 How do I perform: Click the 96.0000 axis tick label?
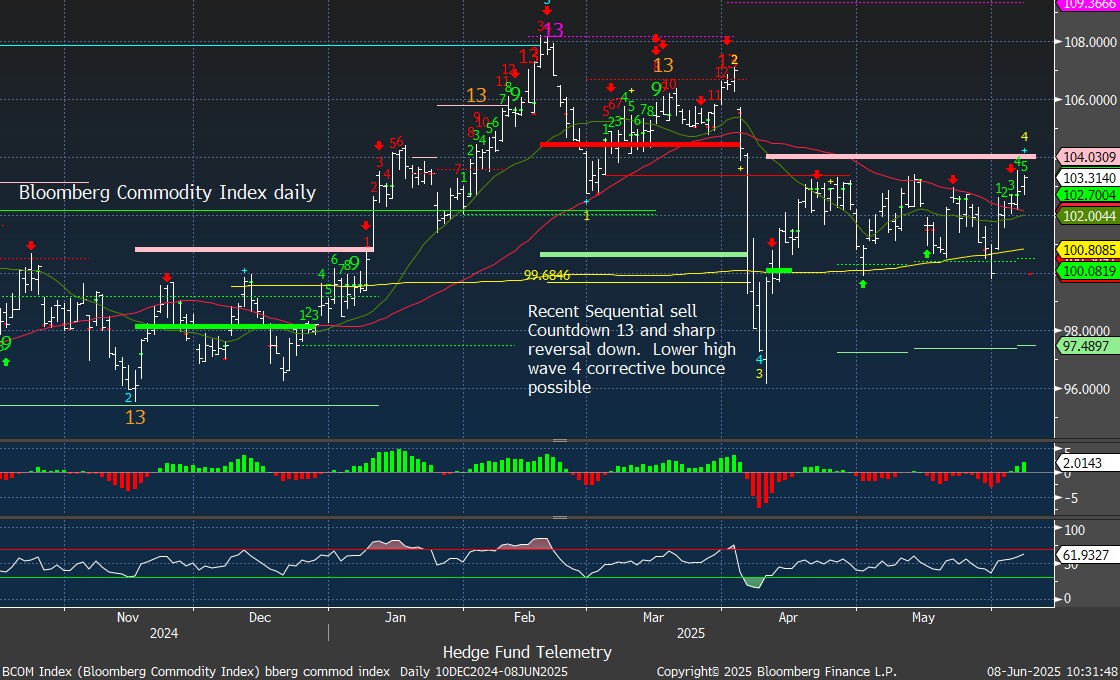point(1086,389)
